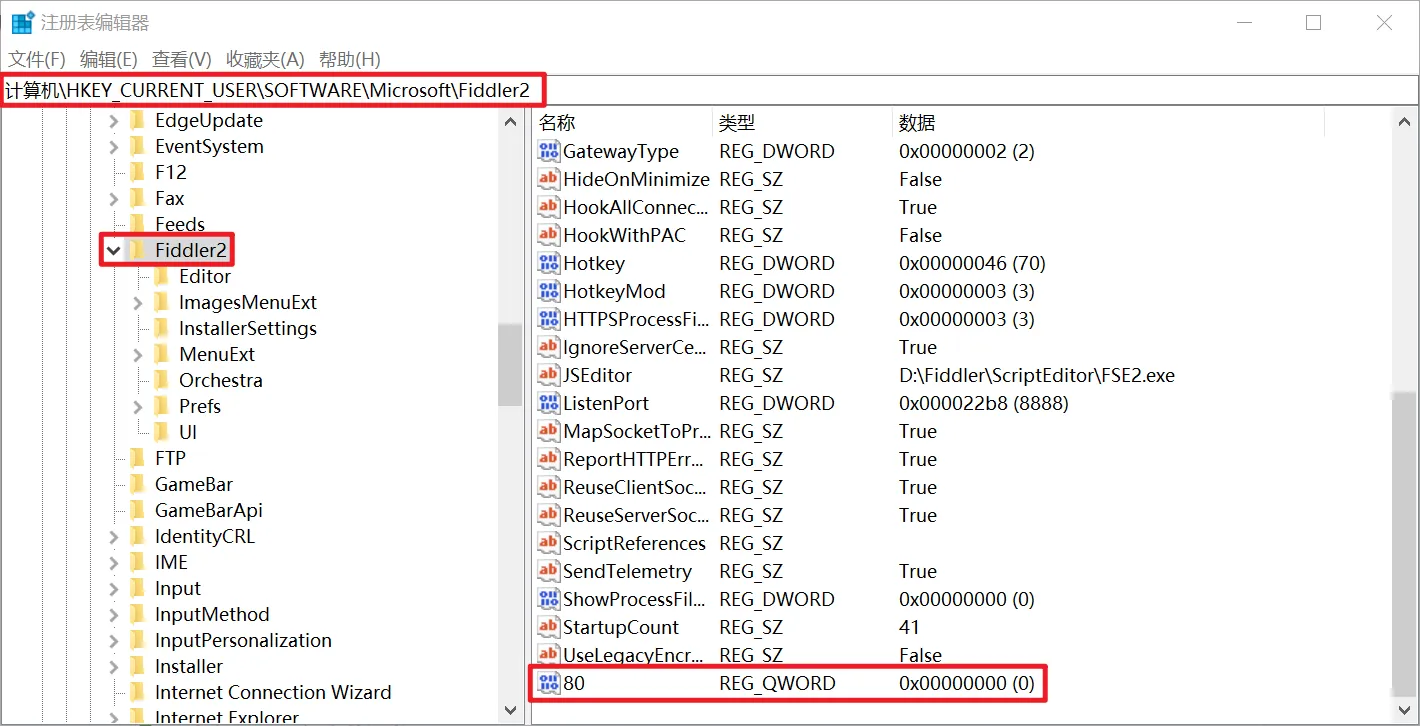Click the folder icon of Fiddler2 key

(138, 250)
